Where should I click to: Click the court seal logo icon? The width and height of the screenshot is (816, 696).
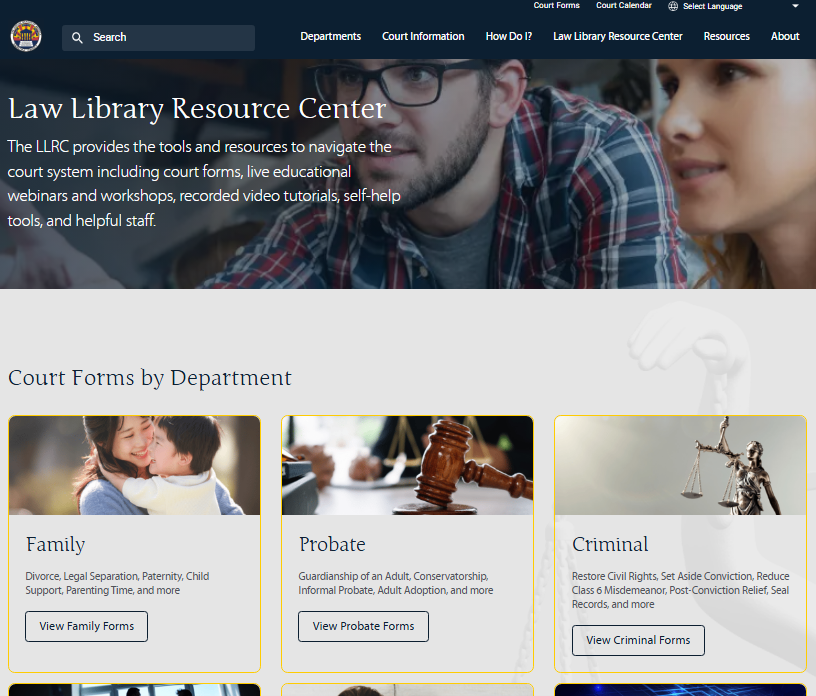pyautogui.click(x=26, y=36)
